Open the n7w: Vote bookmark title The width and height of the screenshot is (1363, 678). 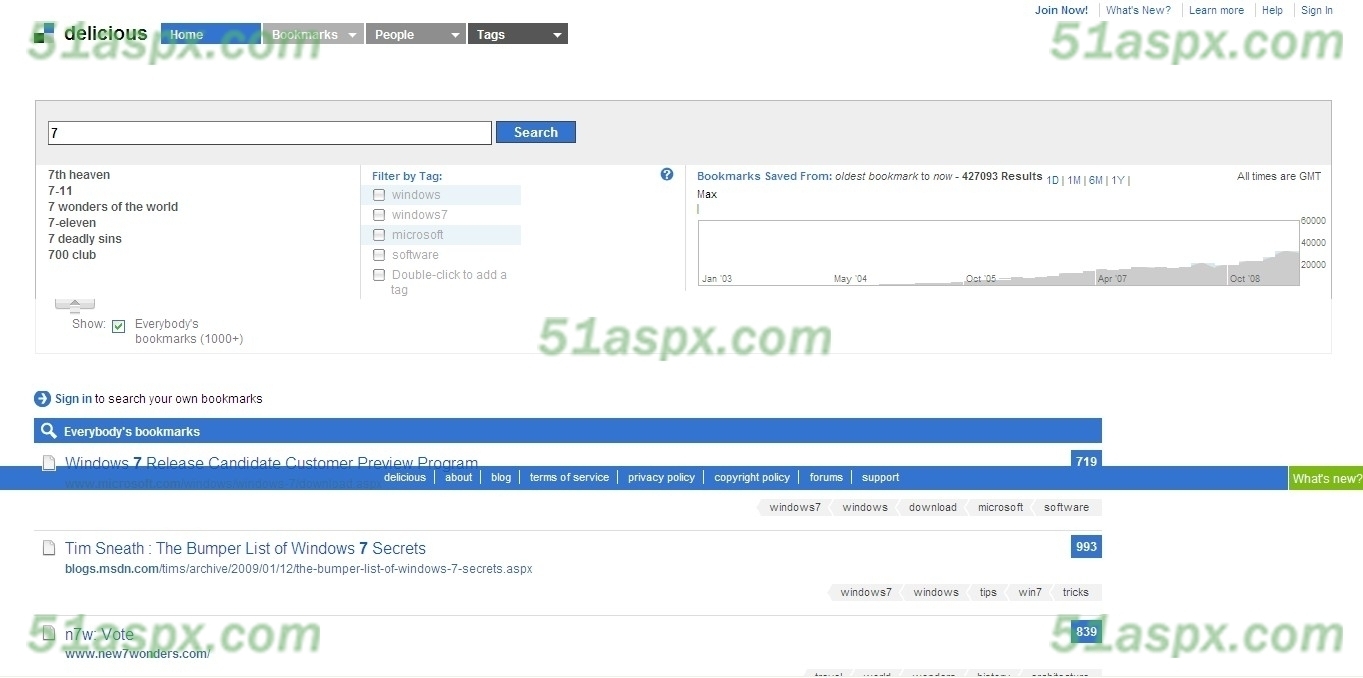(99, 633)
